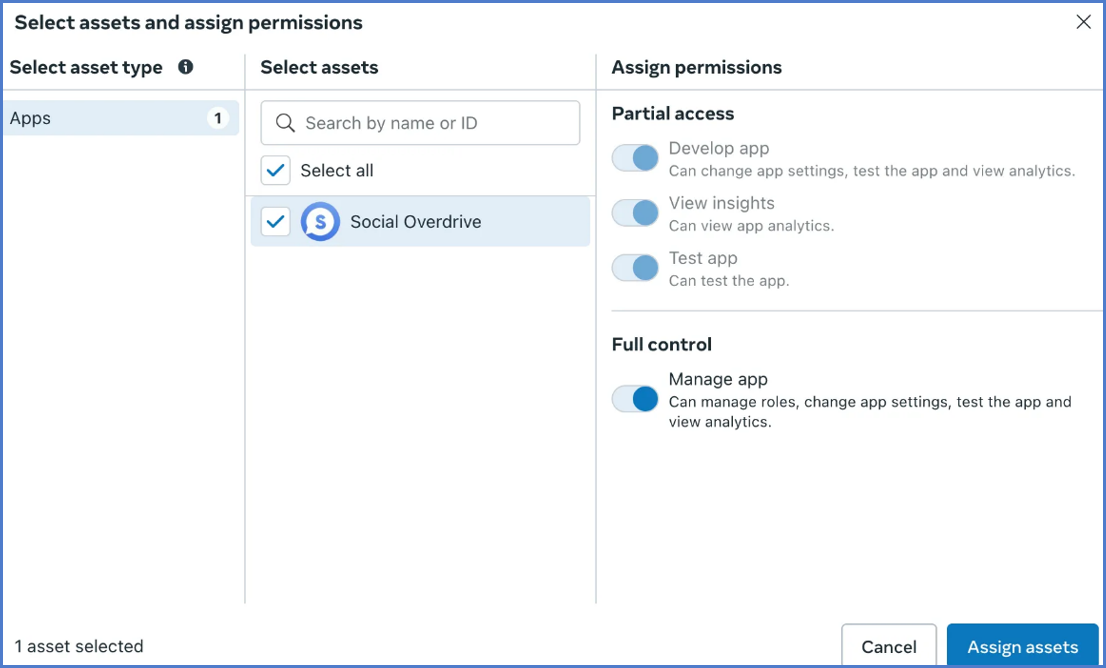Image resolution: width=1106 pixels, height=668 pixels.
Task: Toggle the Develop app switch
Action: [635, 158]
